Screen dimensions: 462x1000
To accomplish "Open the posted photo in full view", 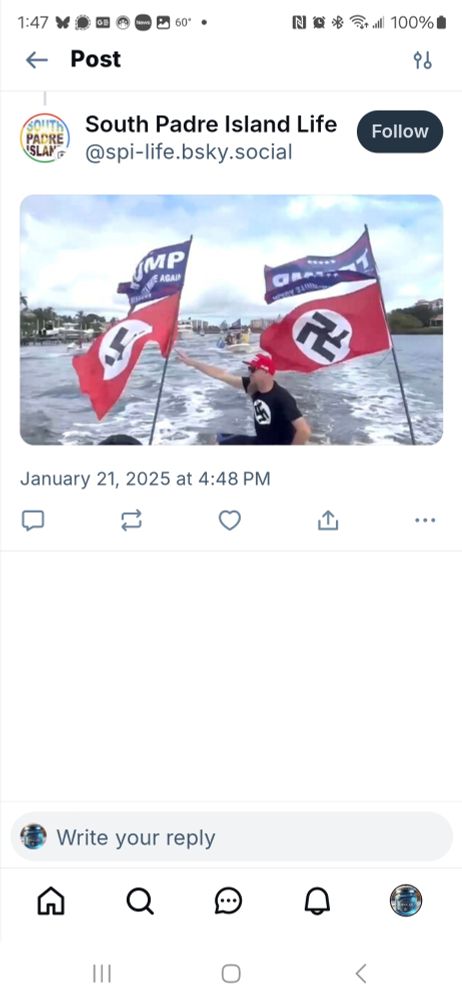I will pyautogui.click(x=231, y=320).
